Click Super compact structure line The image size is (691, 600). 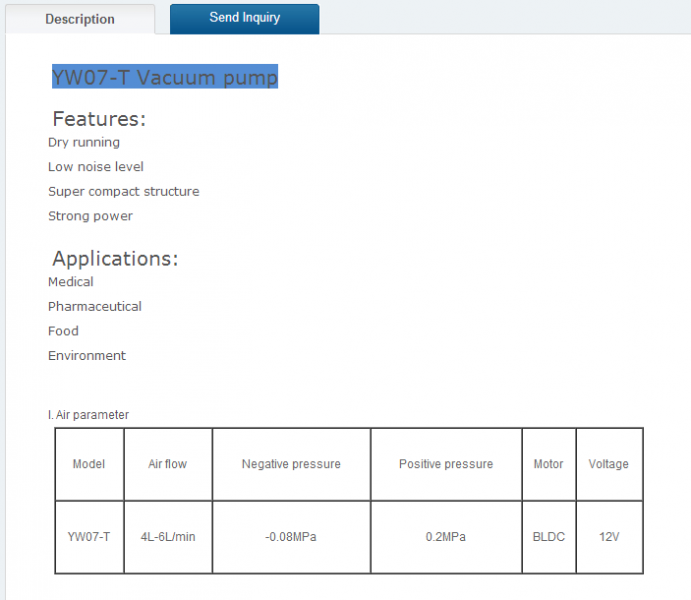pos(124,192)
